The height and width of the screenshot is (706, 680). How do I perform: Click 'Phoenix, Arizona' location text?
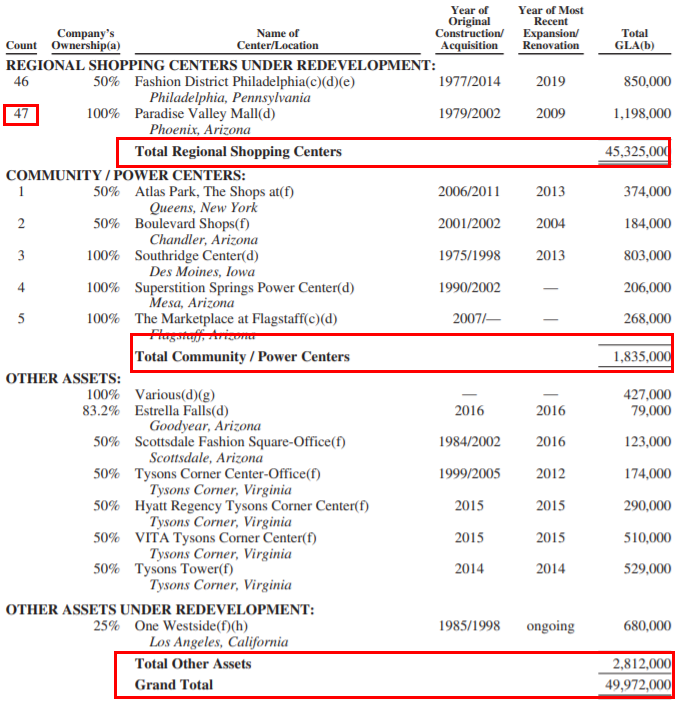coord(200,130)
